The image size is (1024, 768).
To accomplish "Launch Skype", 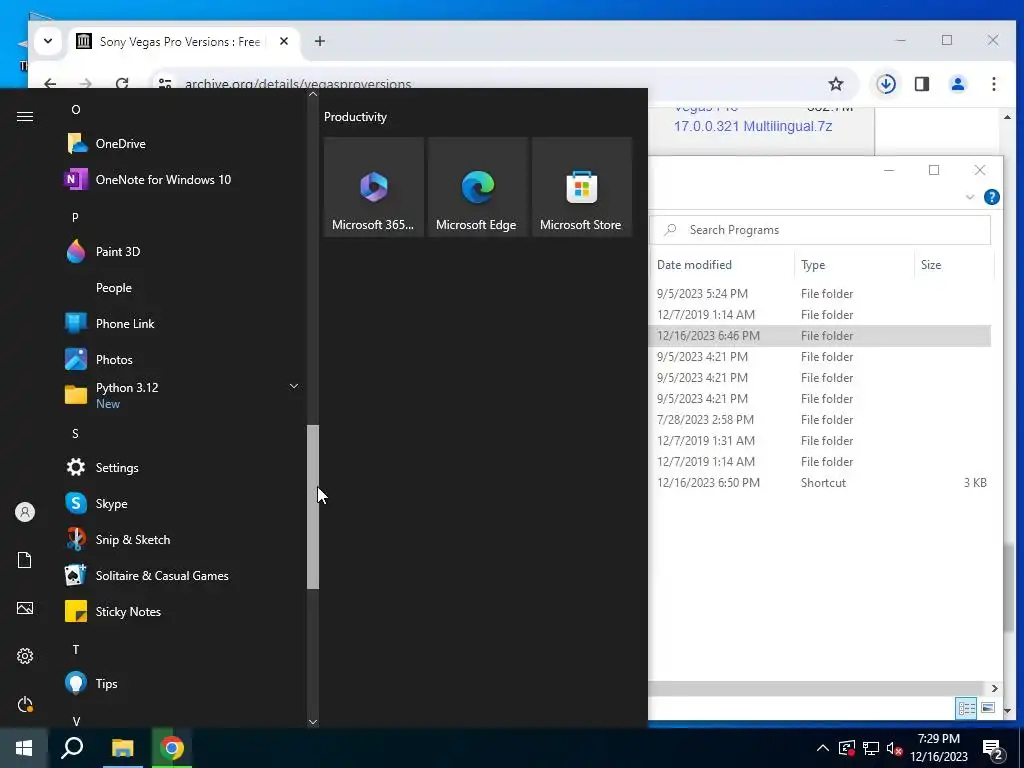I will click(182, 504).
